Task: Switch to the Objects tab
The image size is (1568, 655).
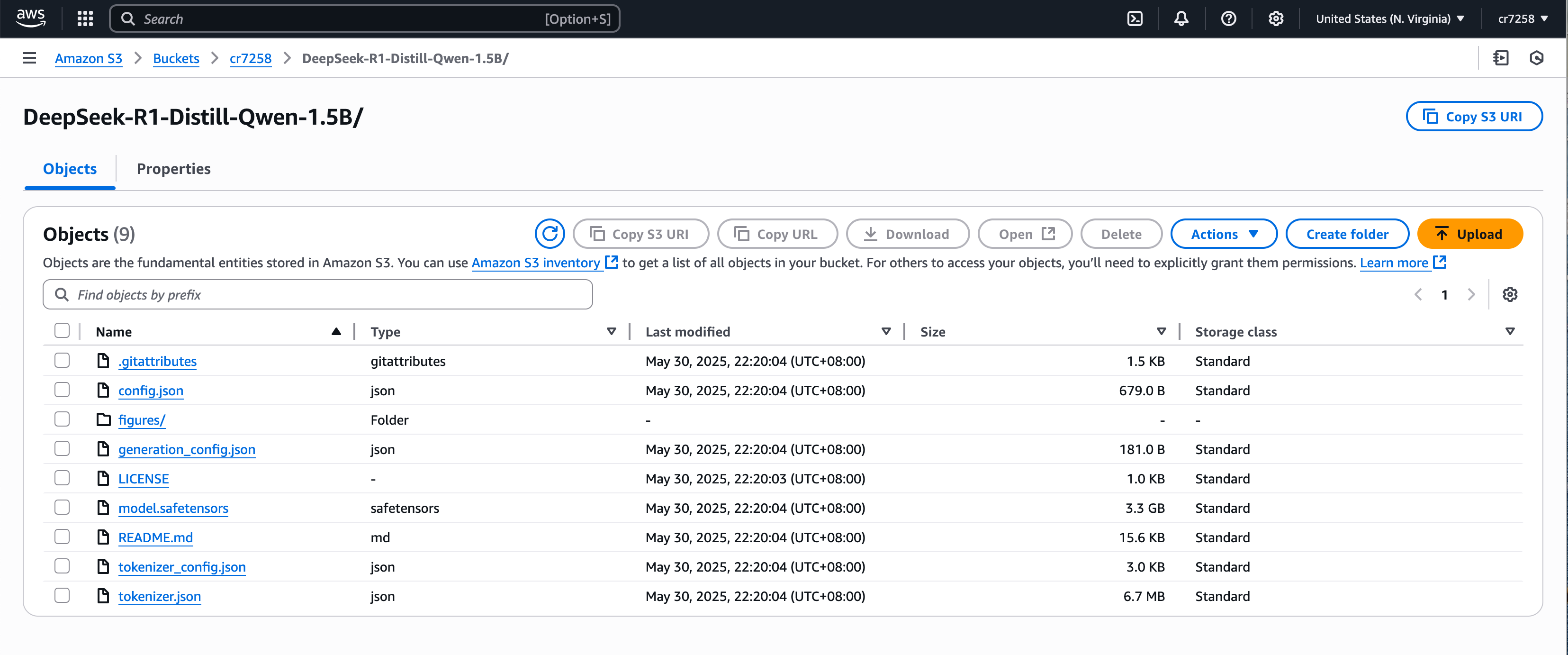Action: pos(69,169)
